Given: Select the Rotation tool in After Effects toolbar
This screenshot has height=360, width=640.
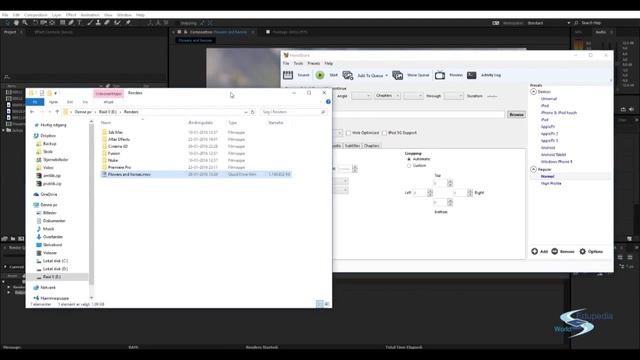Looking at the screenshot, I should (x=35, y=23).
